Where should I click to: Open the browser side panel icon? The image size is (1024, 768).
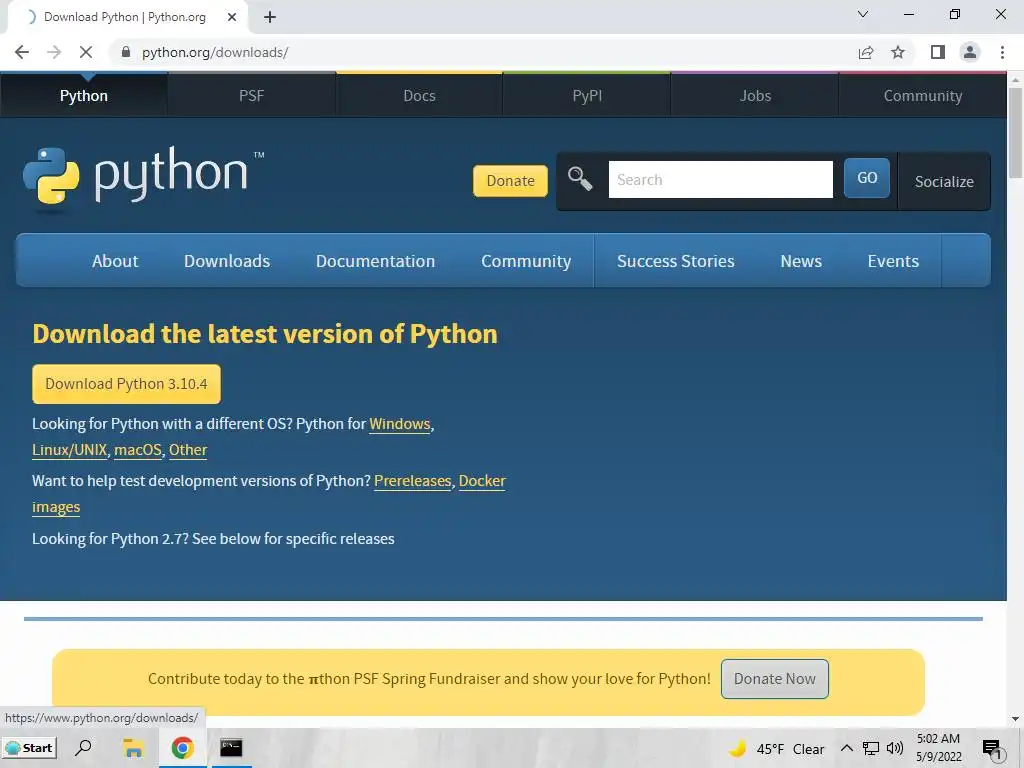pos(938,52)
